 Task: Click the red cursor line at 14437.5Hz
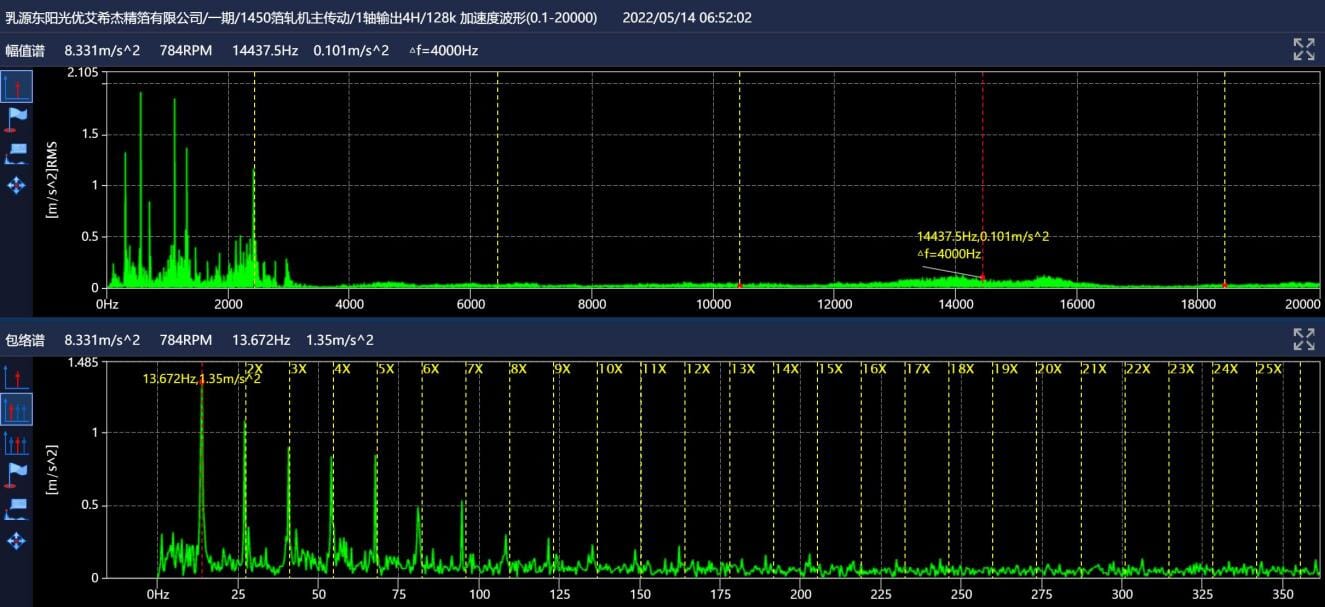tap(982, 180)
